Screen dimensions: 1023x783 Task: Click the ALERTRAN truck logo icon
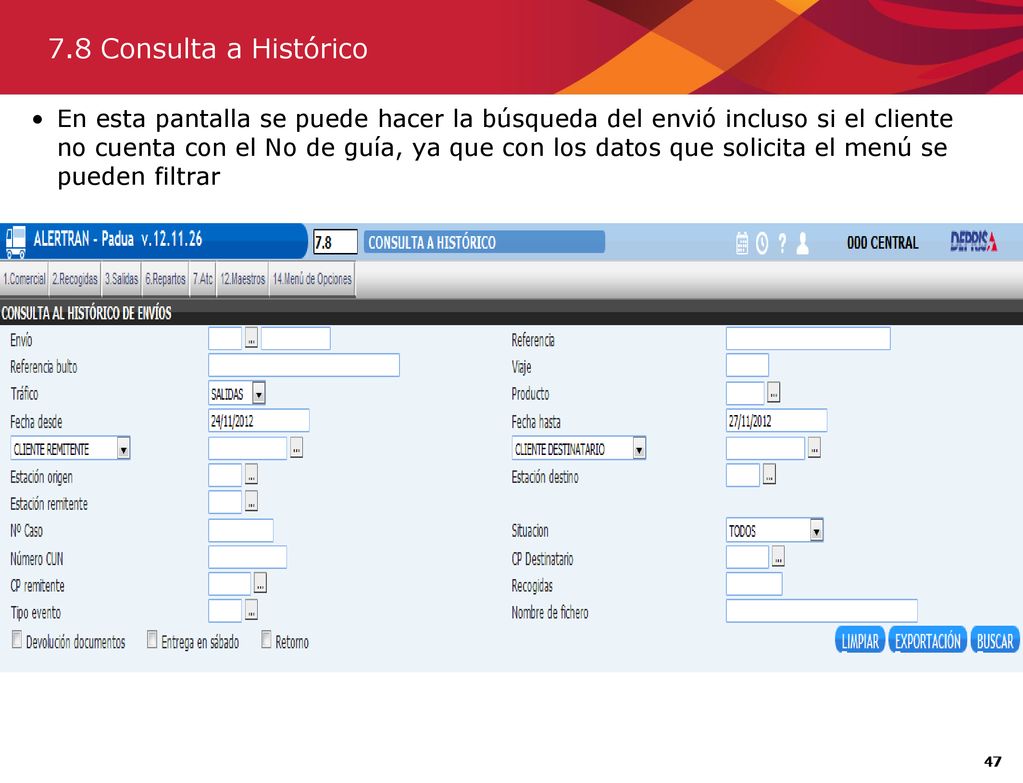click(x=16, y=241)
